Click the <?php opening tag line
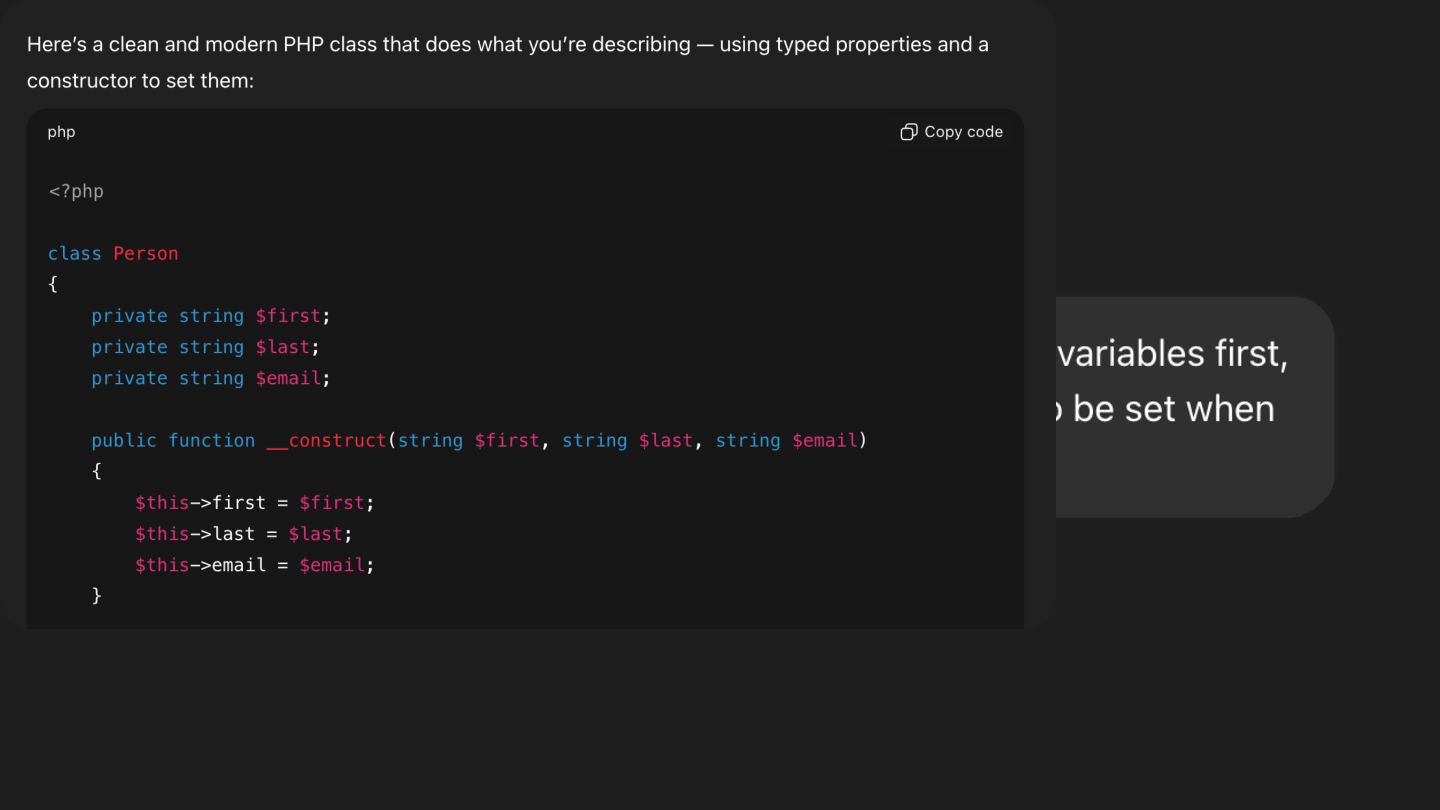 coord(76,191)
